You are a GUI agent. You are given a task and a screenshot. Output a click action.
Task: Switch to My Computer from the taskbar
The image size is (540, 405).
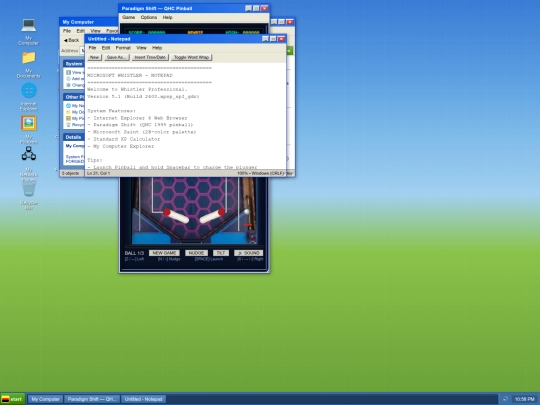coord(45,399)
